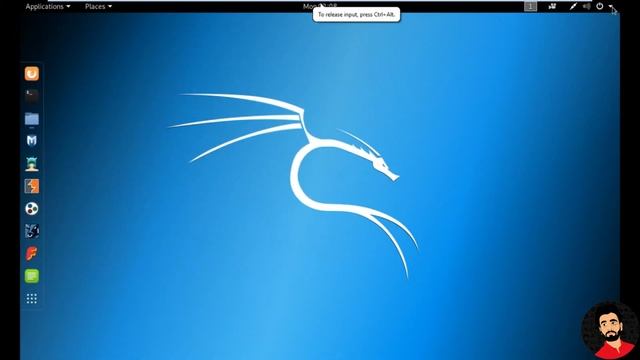The height and width of the screenshot is (360, 640).
Task: Open the Files folder icon in dock
Action: [31, 118]
